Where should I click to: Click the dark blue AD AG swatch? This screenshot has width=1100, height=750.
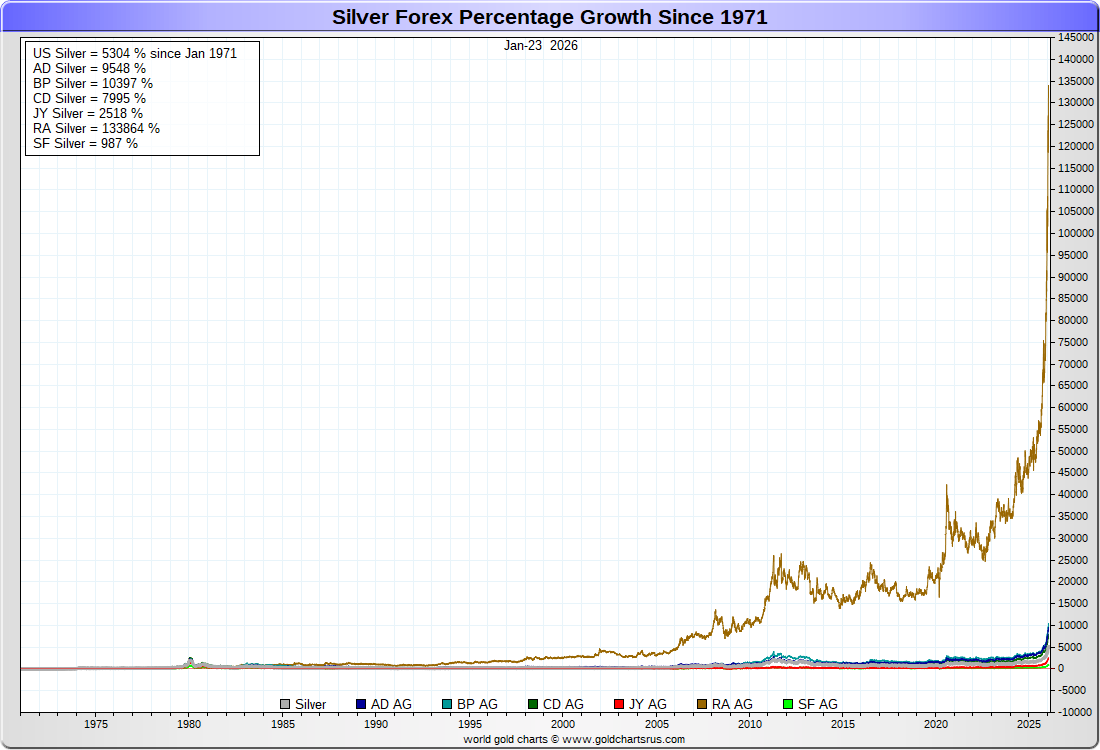point(362,705)
